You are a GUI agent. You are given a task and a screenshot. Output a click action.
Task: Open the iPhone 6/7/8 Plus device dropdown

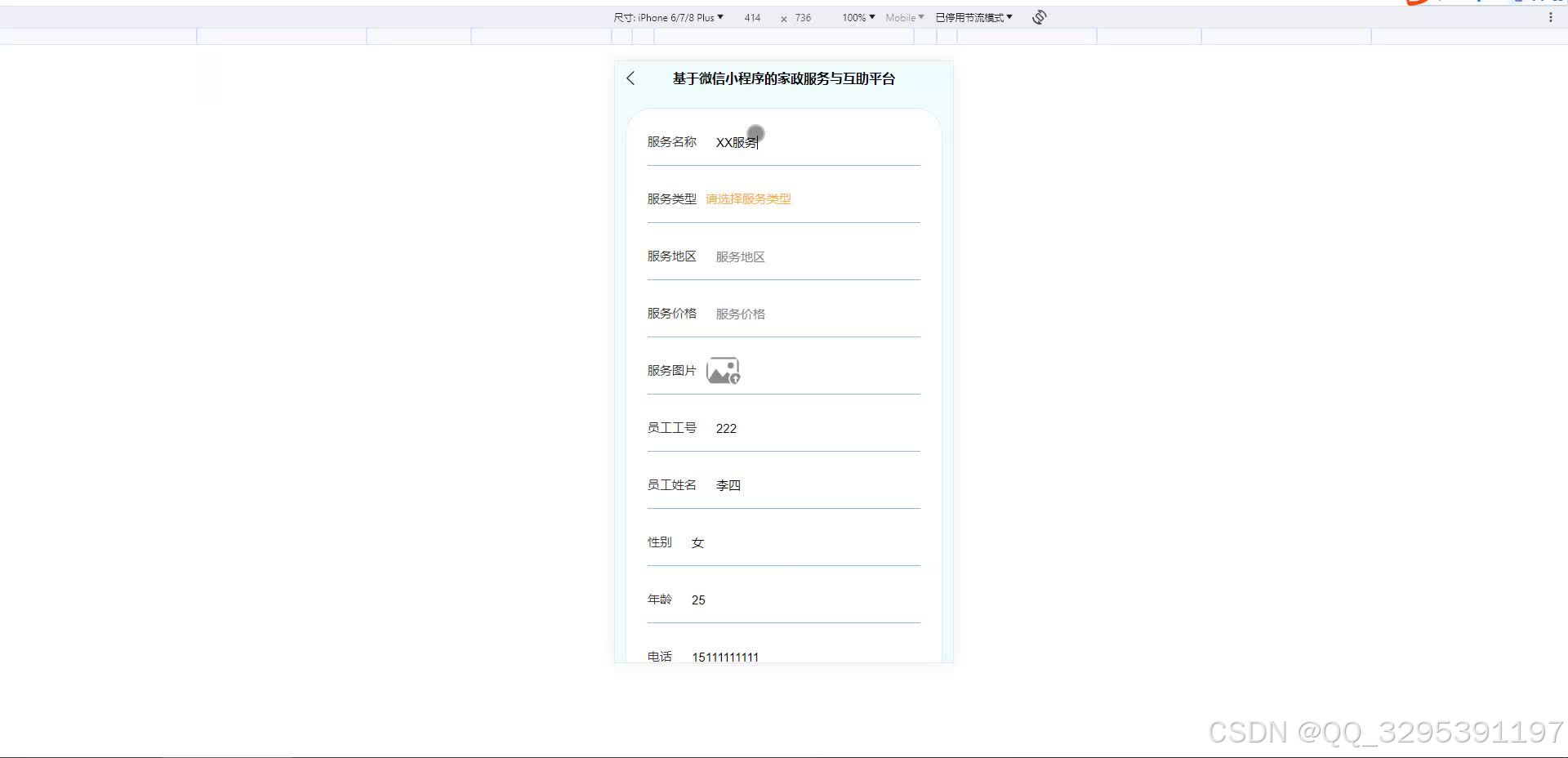(676, 17)
